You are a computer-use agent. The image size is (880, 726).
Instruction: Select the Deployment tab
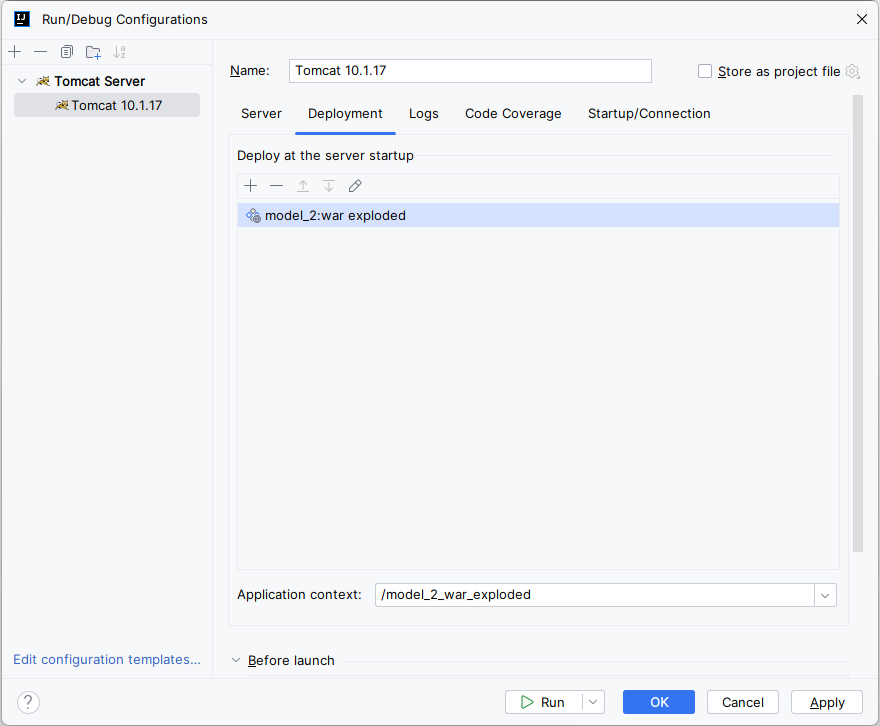tap(345, 114)
